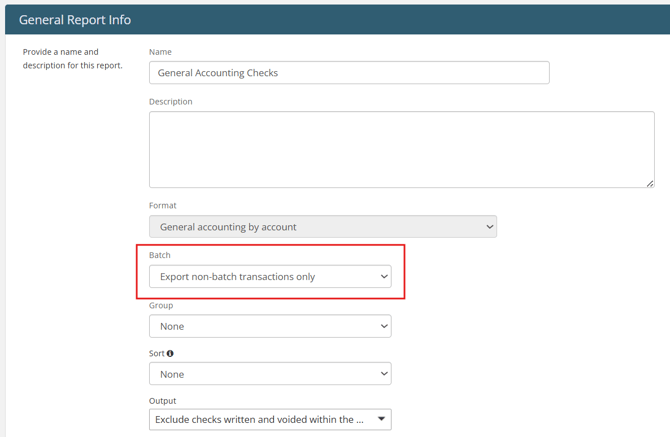Click the 'Provide a name and description' help text
Viewport: 670px width, 437px height.
coord(73,59)
